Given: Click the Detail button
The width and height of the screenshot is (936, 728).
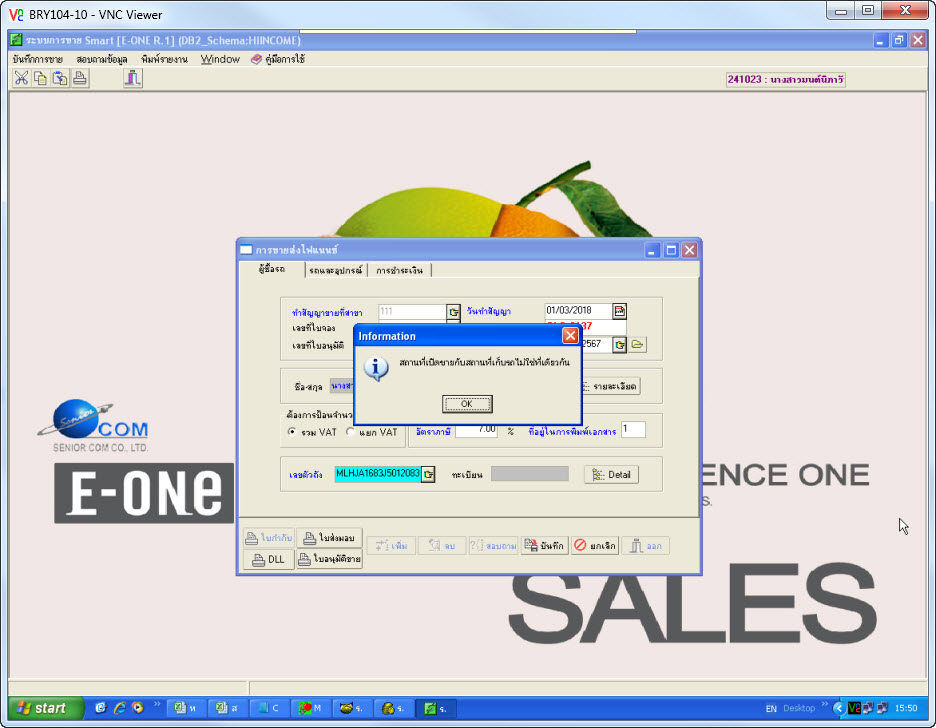Looking at the screenshot, I should (611, 474).
